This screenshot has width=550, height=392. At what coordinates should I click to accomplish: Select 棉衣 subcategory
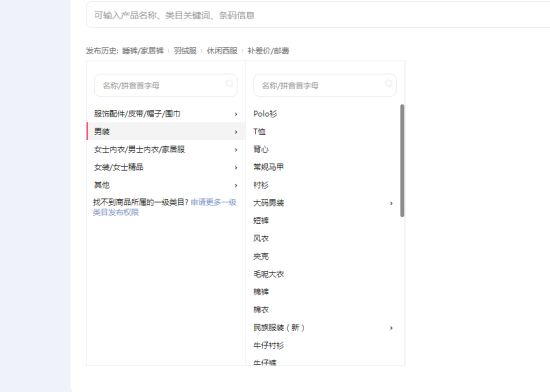click(x=261, y=310)
